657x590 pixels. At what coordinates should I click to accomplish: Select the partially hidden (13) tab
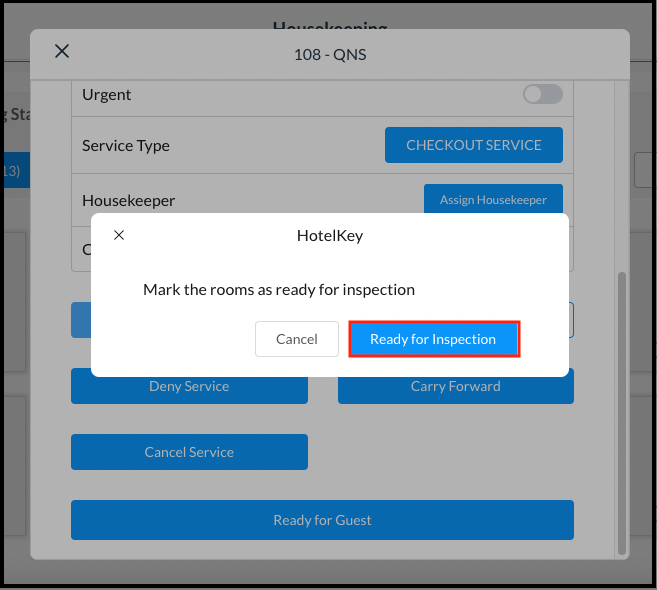coord(10,171)
